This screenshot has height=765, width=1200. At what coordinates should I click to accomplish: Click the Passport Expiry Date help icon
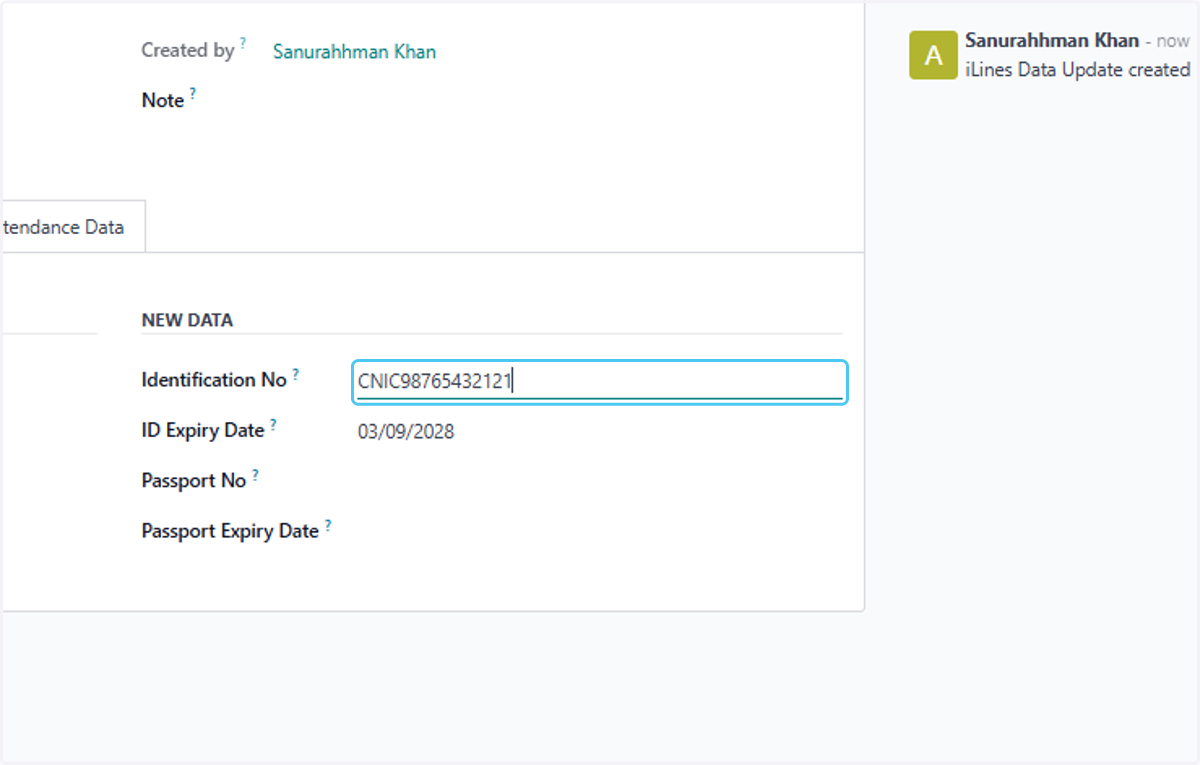coord(328,525)
